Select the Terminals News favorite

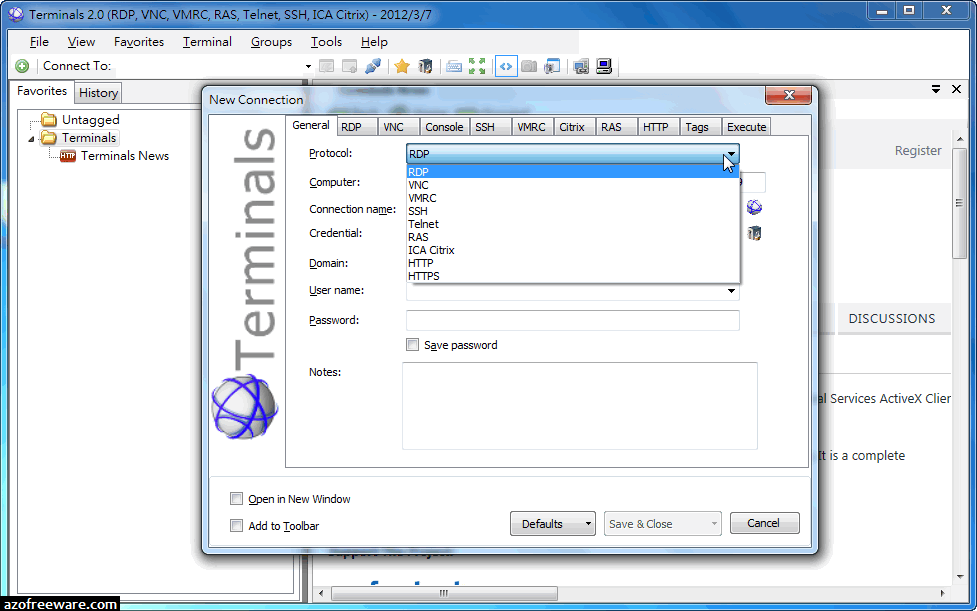(125, 156)
